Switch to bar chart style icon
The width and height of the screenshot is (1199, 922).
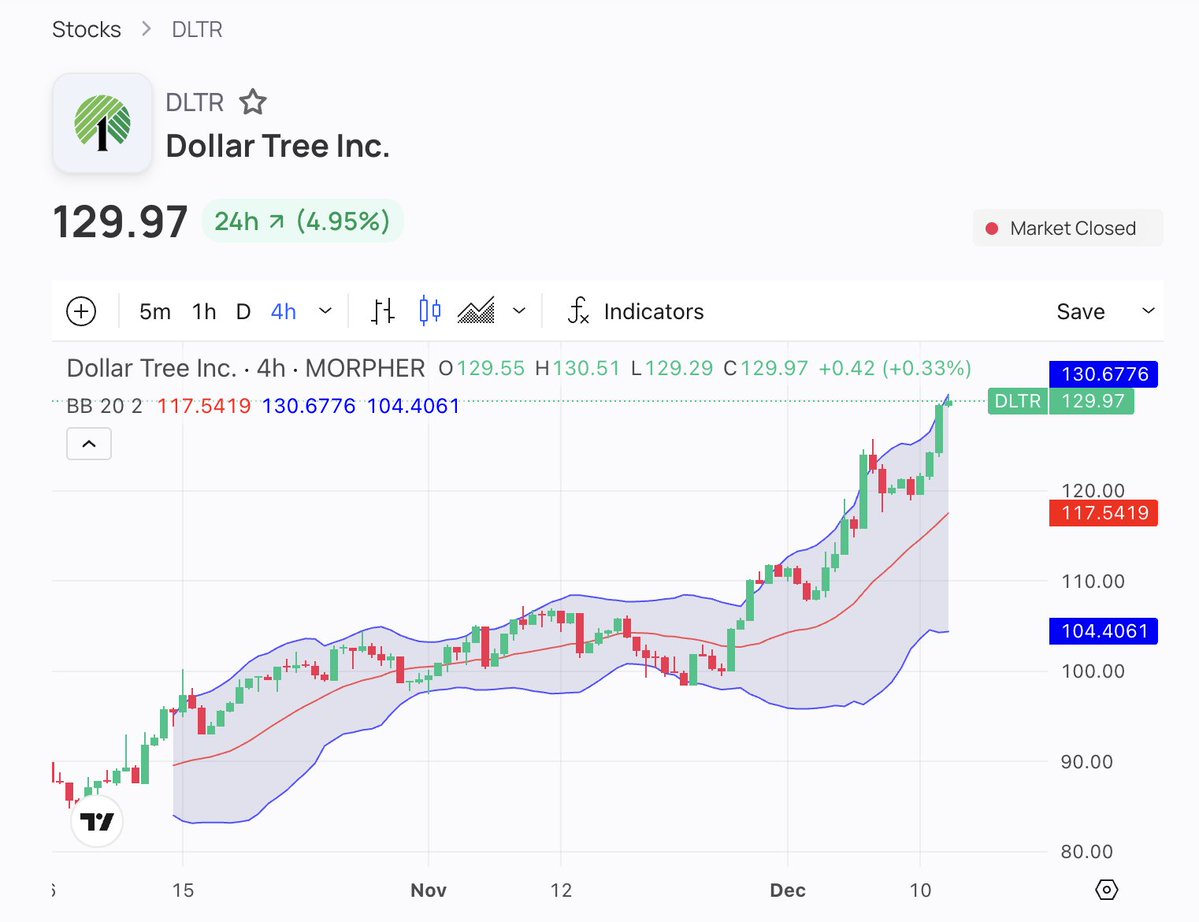coord(382,311)
